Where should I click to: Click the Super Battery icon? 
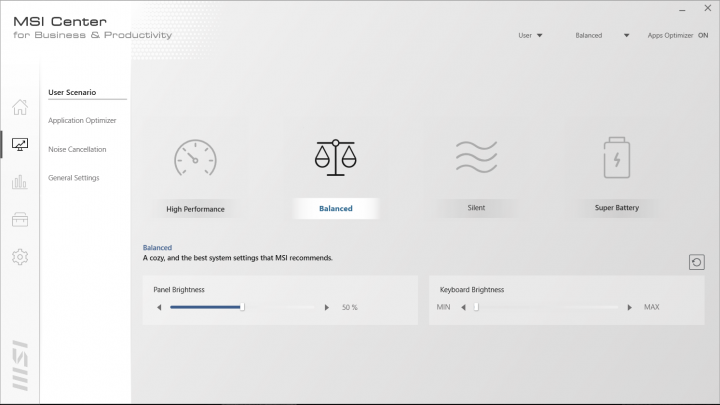point(617,158)
